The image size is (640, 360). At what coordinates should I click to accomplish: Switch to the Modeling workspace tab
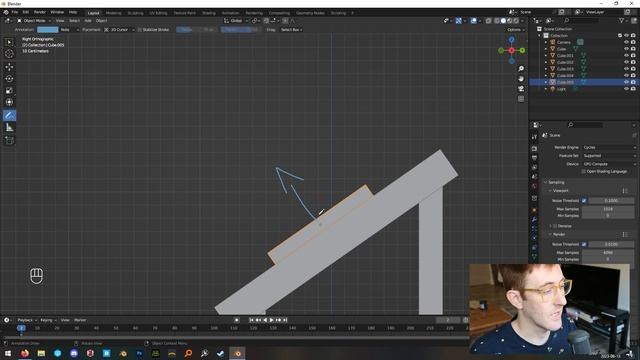113,13
